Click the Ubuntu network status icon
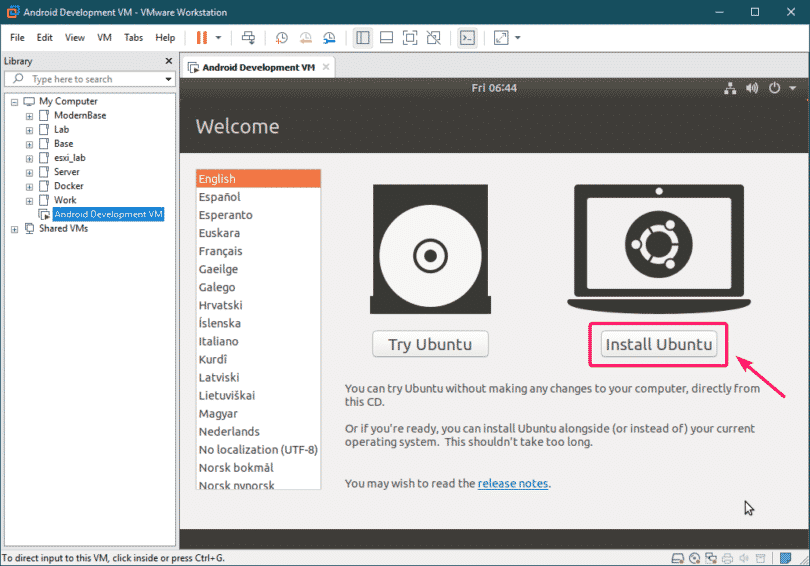 point(730,88)
